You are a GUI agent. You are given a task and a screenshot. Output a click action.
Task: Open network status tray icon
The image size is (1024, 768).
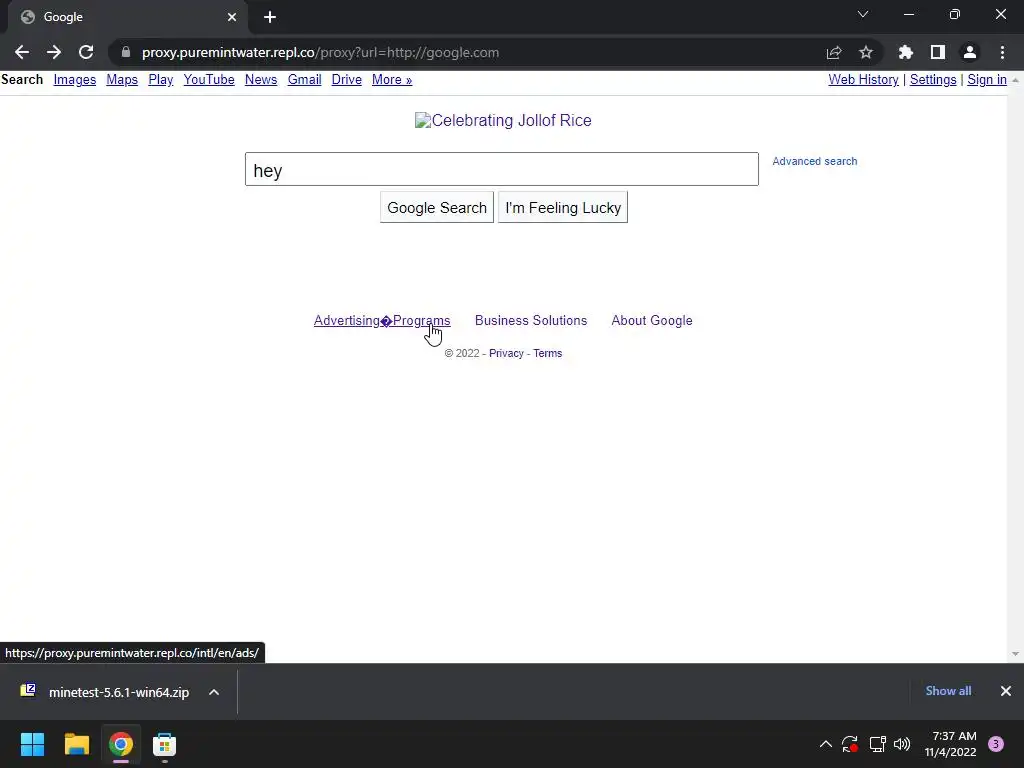point(877,744)
